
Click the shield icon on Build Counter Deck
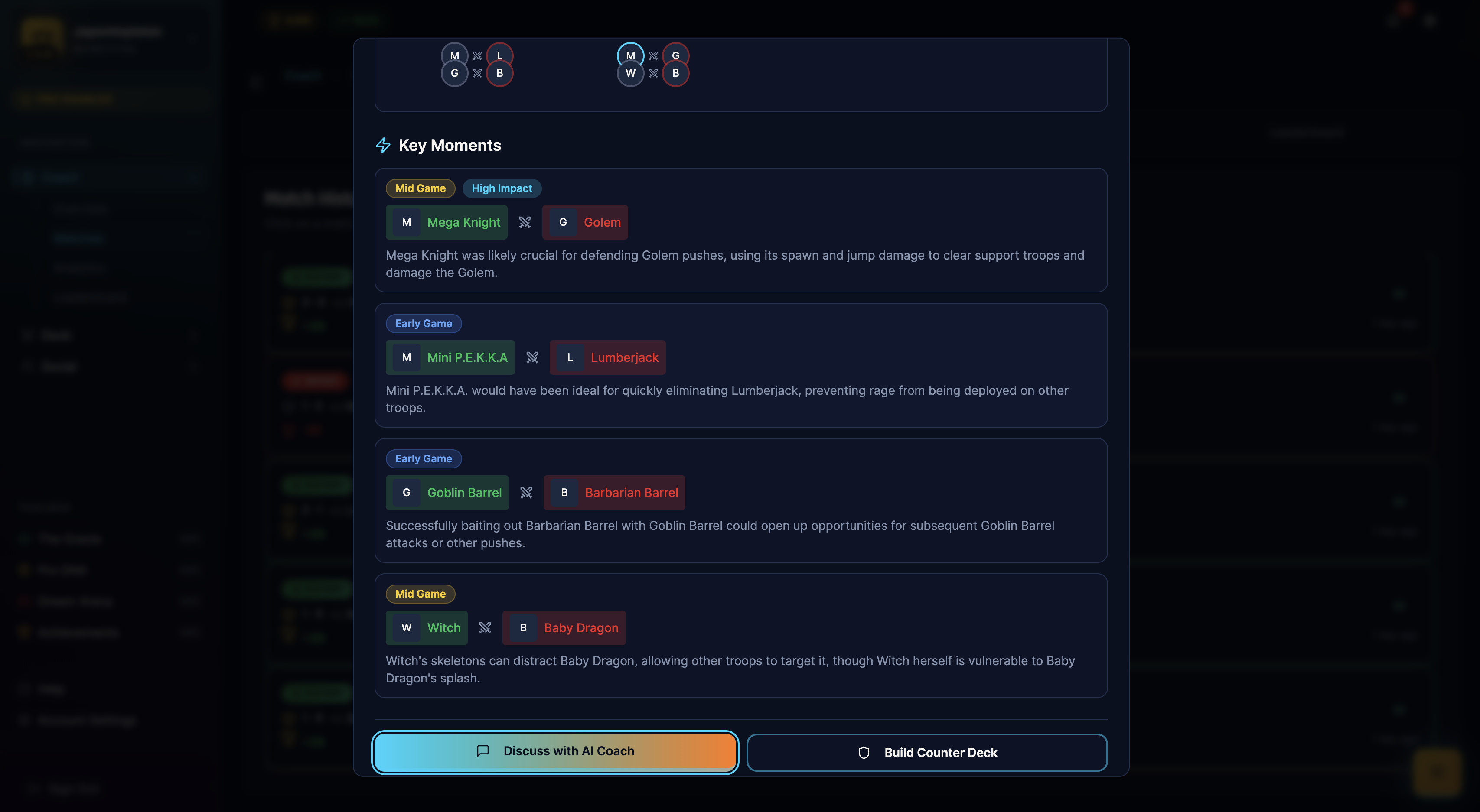864,752
